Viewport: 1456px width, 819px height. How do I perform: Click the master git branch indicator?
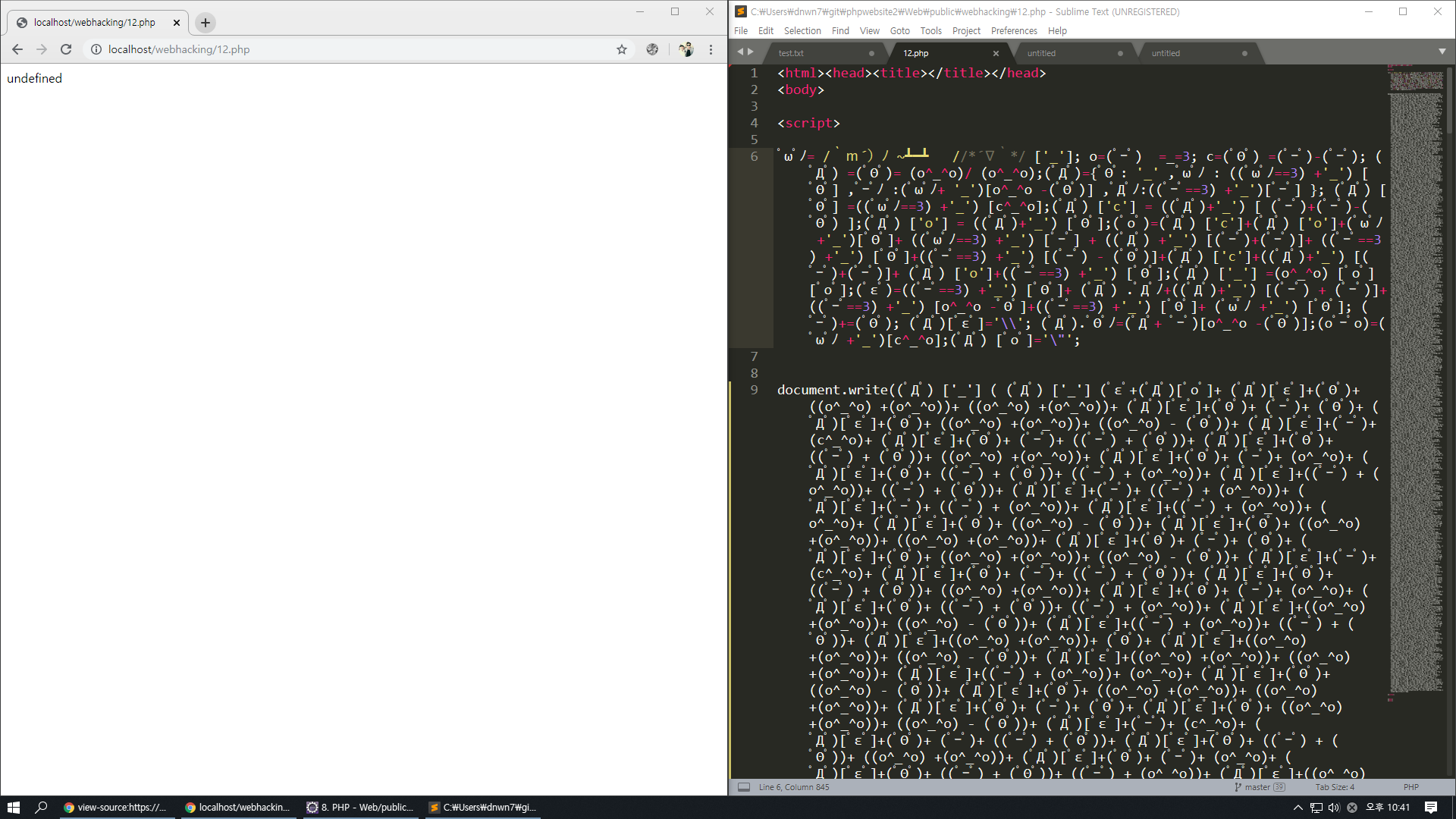[x=1257, y=787]
